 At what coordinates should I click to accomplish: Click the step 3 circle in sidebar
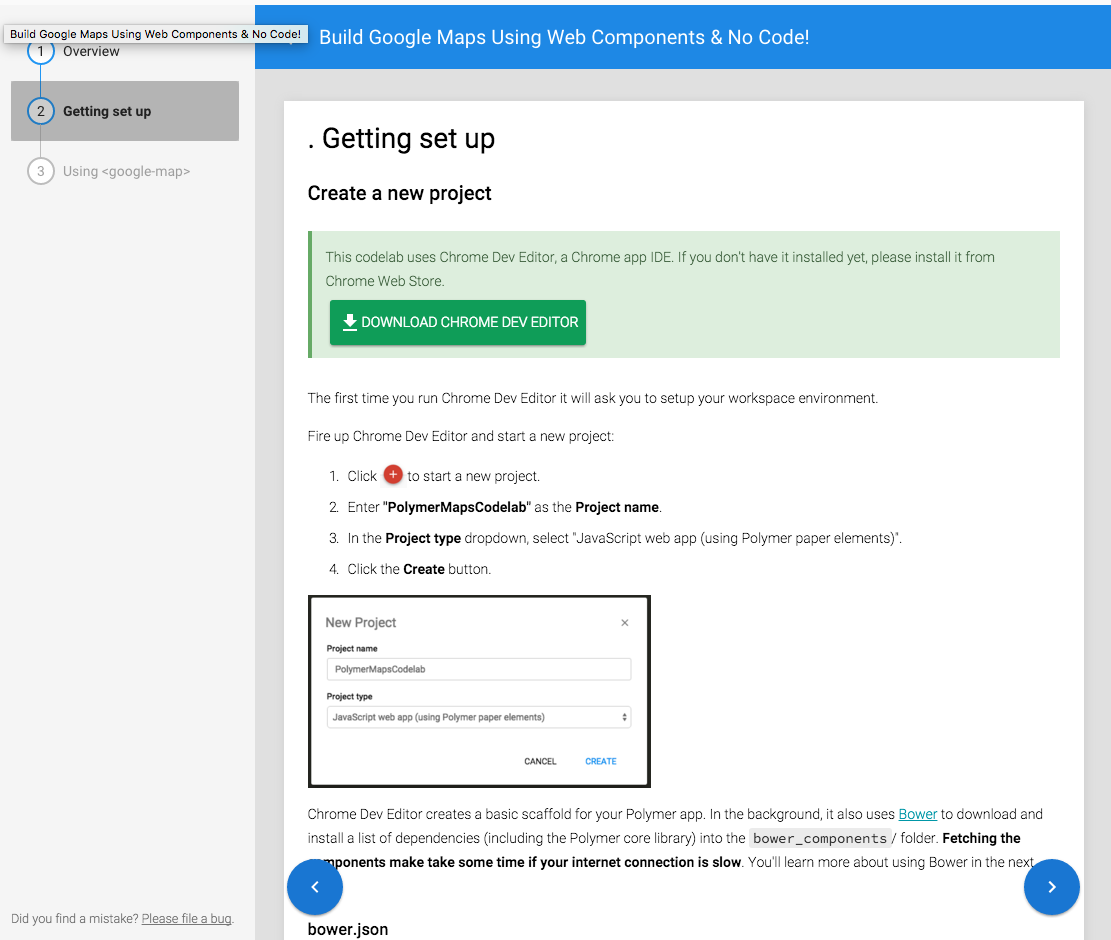40,171
